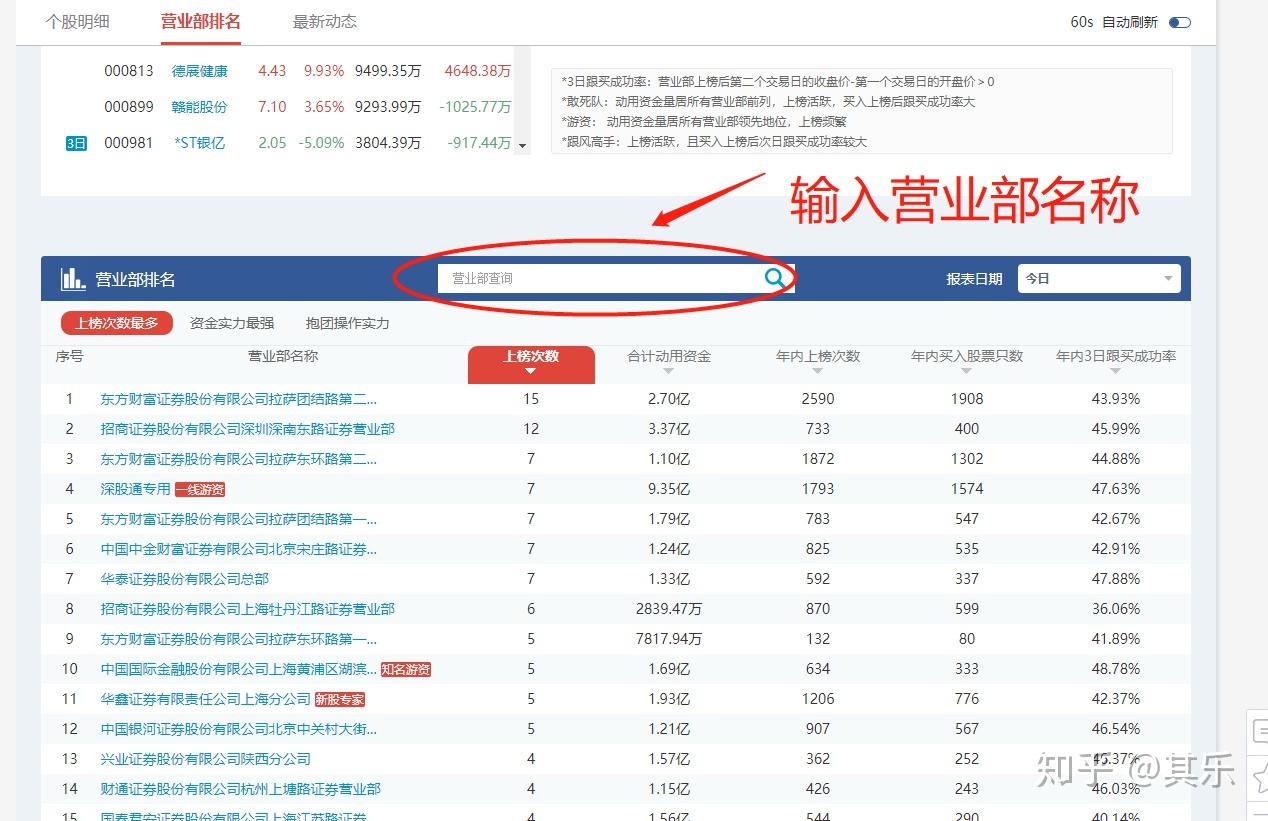Open rank 3 东方财富拉萨东环路第二 link
The width and height of the screenshot is (1268, 821).
239,459
